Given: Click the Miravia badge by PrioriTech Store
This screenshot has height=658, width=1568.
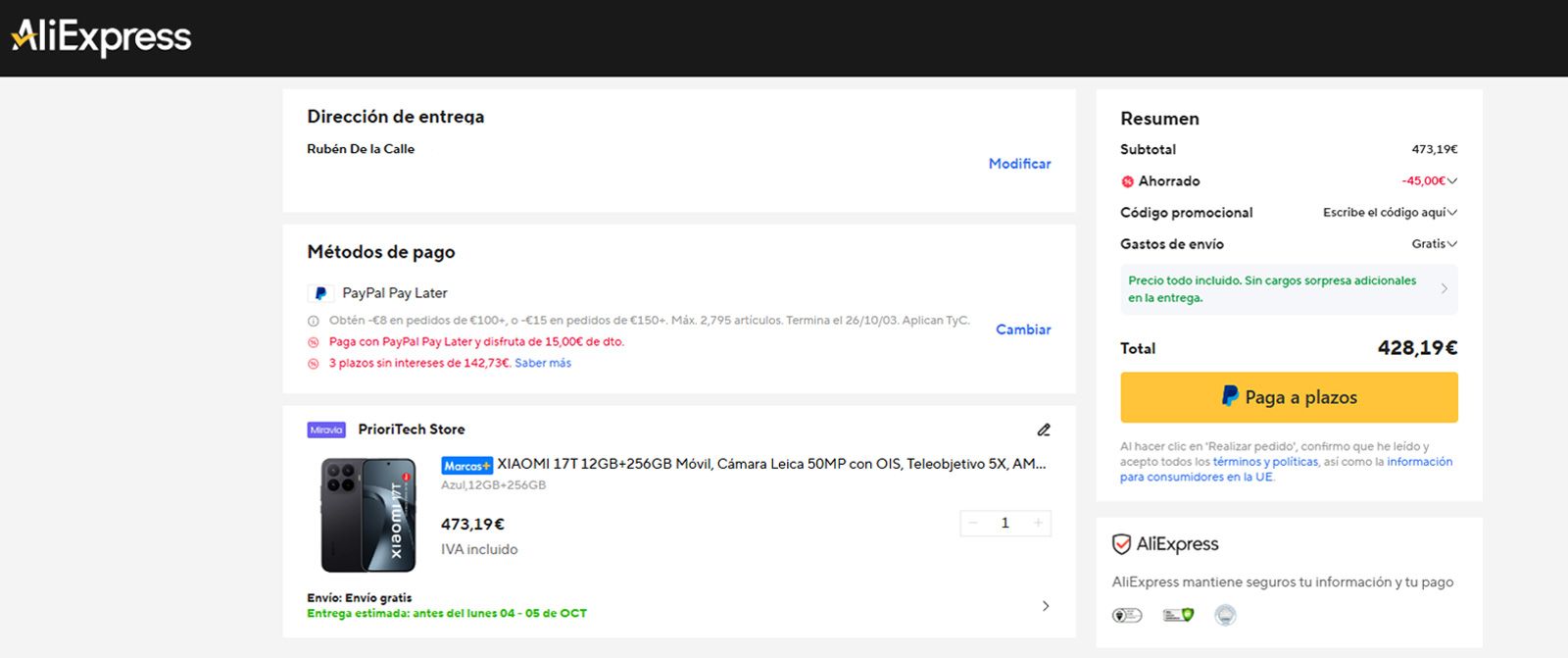Looking at the screenshot, I should 326,430.
